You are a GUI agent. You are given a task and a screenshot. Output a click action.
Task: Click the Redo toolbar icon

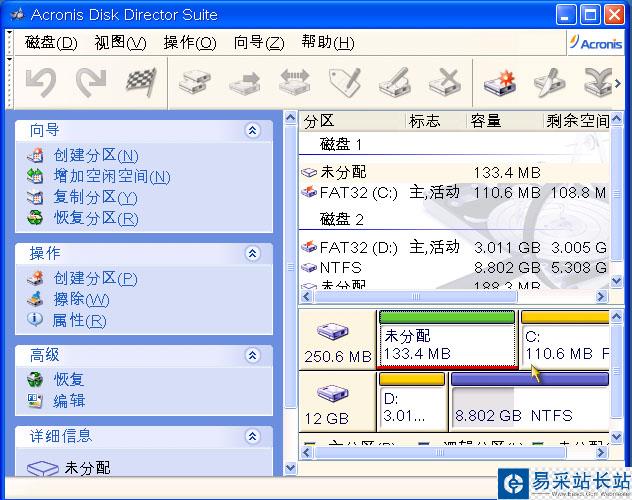coord(91,83)
